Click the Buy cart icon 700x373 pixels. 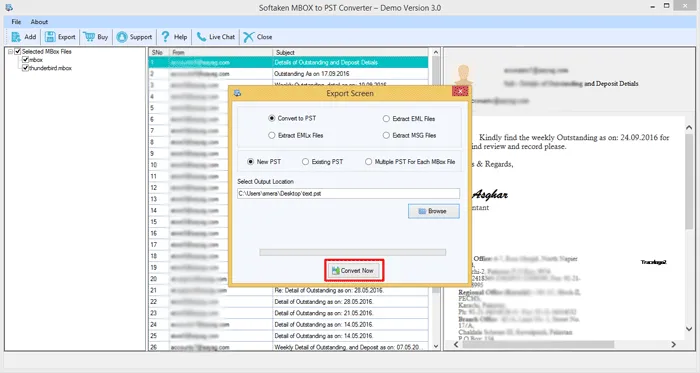coord(89,37)
